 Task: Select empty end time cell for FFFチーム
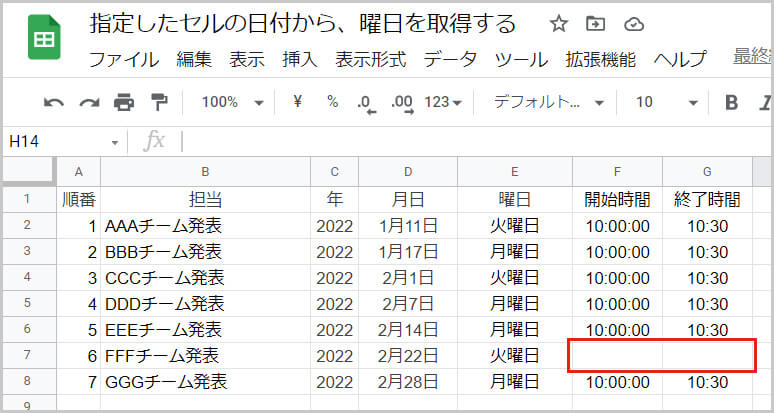707,356
